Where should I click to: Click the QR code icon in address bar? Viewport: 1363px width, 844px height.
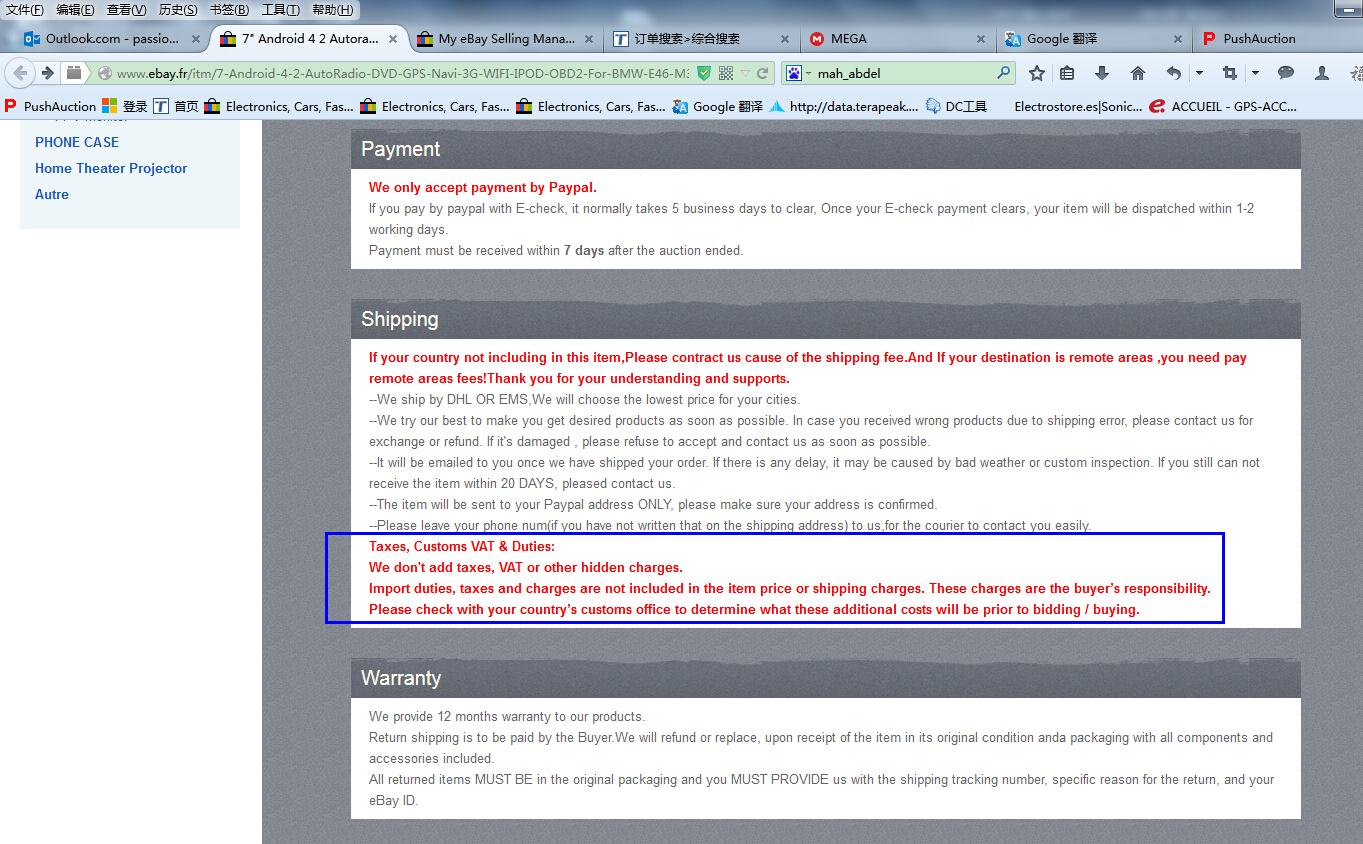click(726, 73)
